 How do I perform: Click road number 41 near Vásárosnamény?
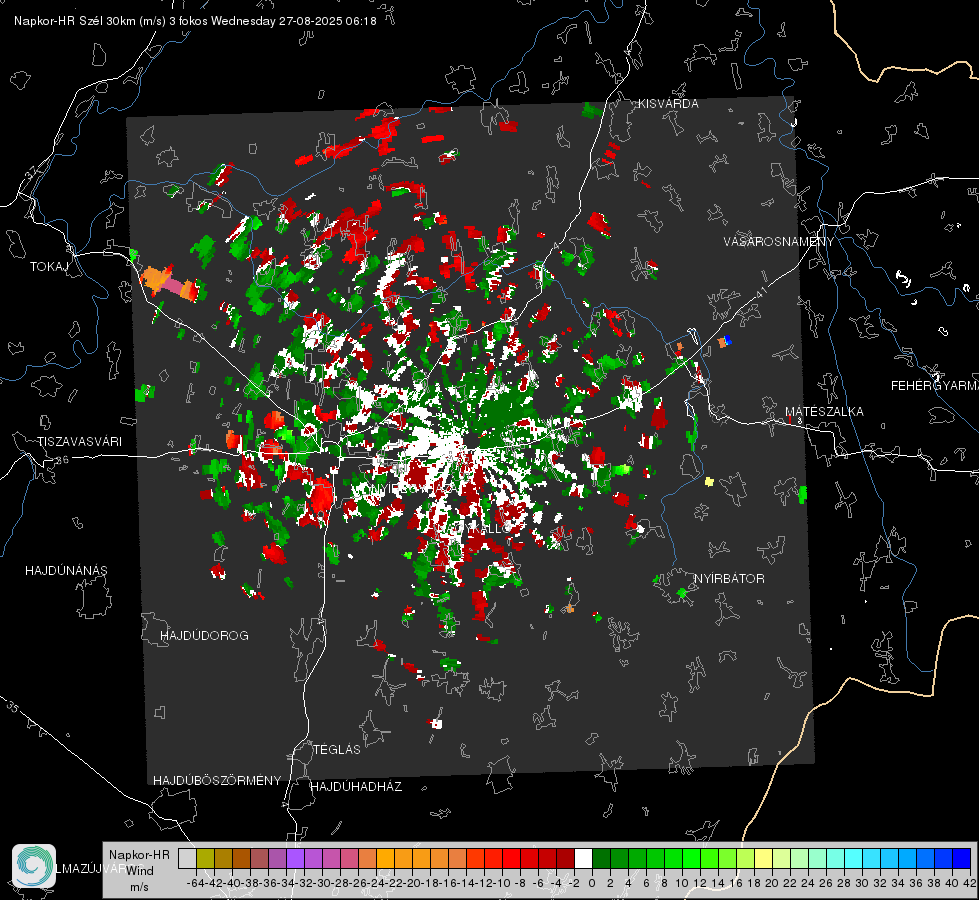(761, 292)
